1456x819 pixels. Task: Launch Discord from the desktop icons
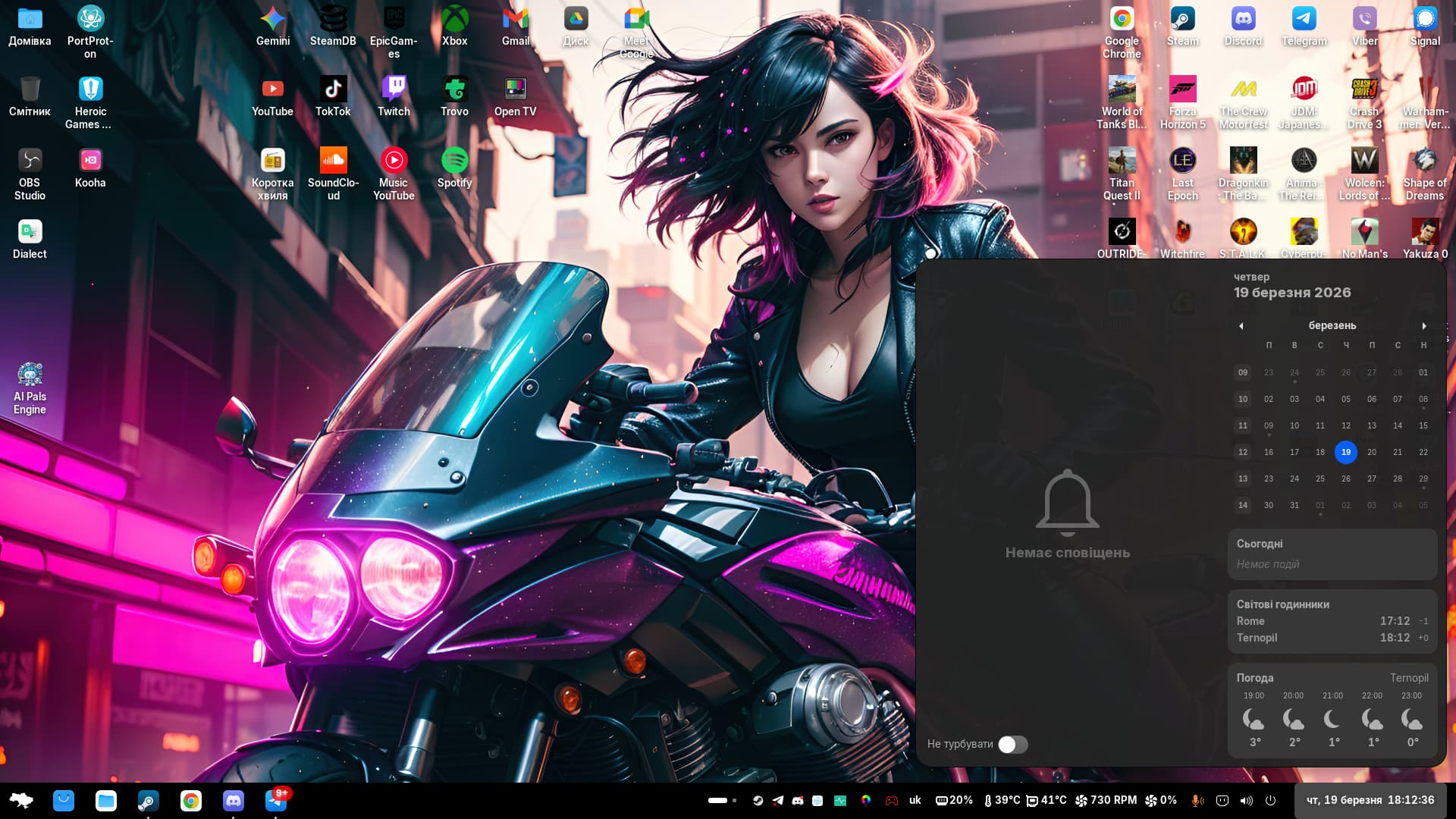(1243, 19)
